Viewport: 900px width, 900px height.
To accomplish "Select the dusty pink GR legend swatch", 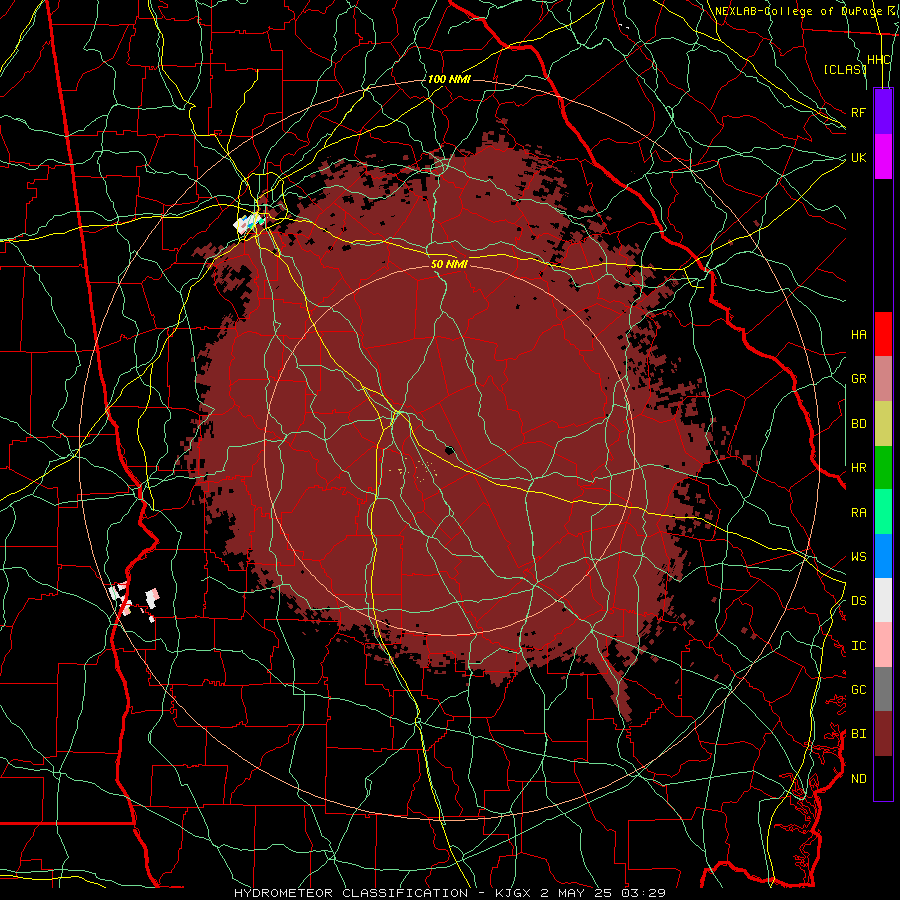I will pos(883,378).
